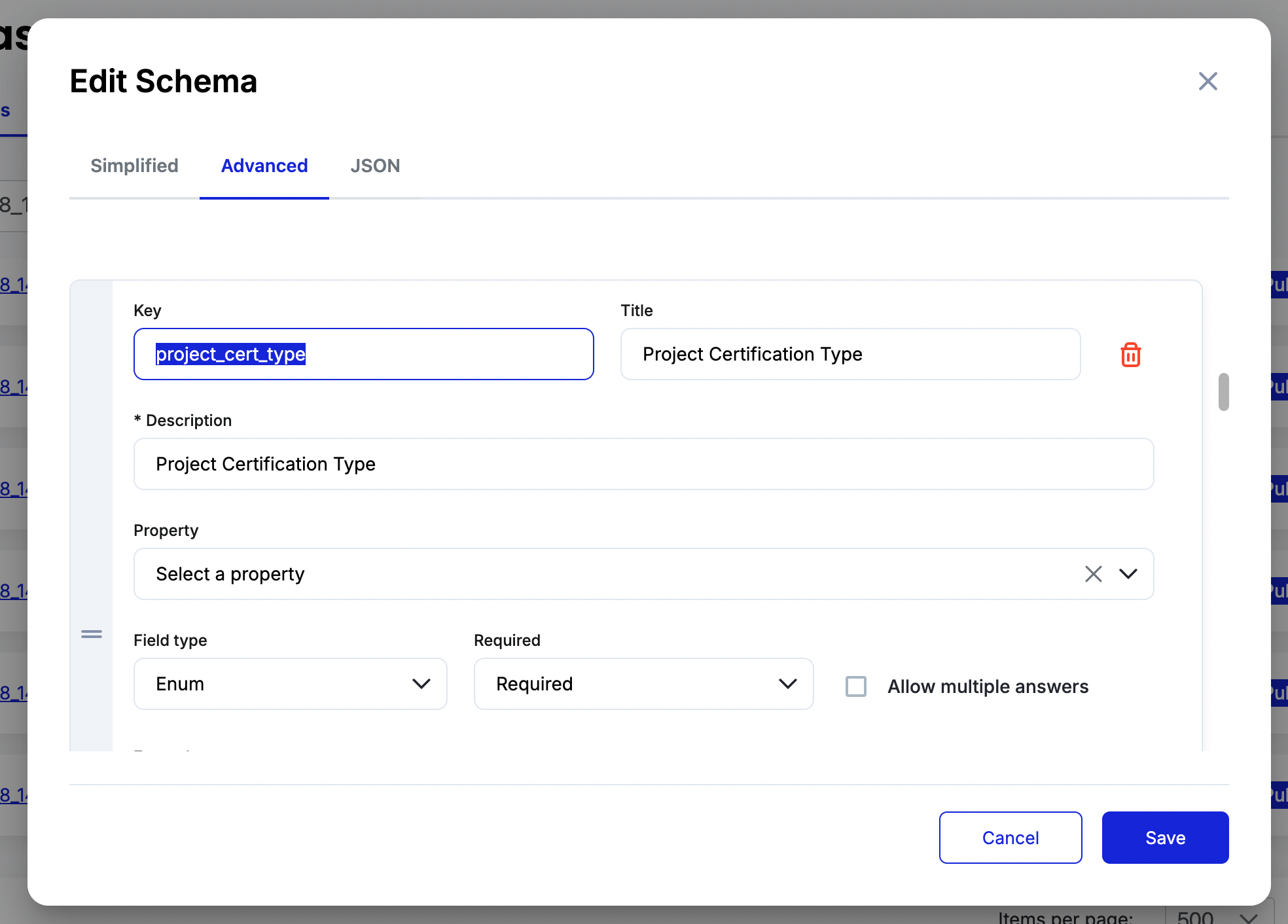Enable Allow multiple answers checkbox
The width and height of the screenshot is (1288, 924).
point(856,686)
